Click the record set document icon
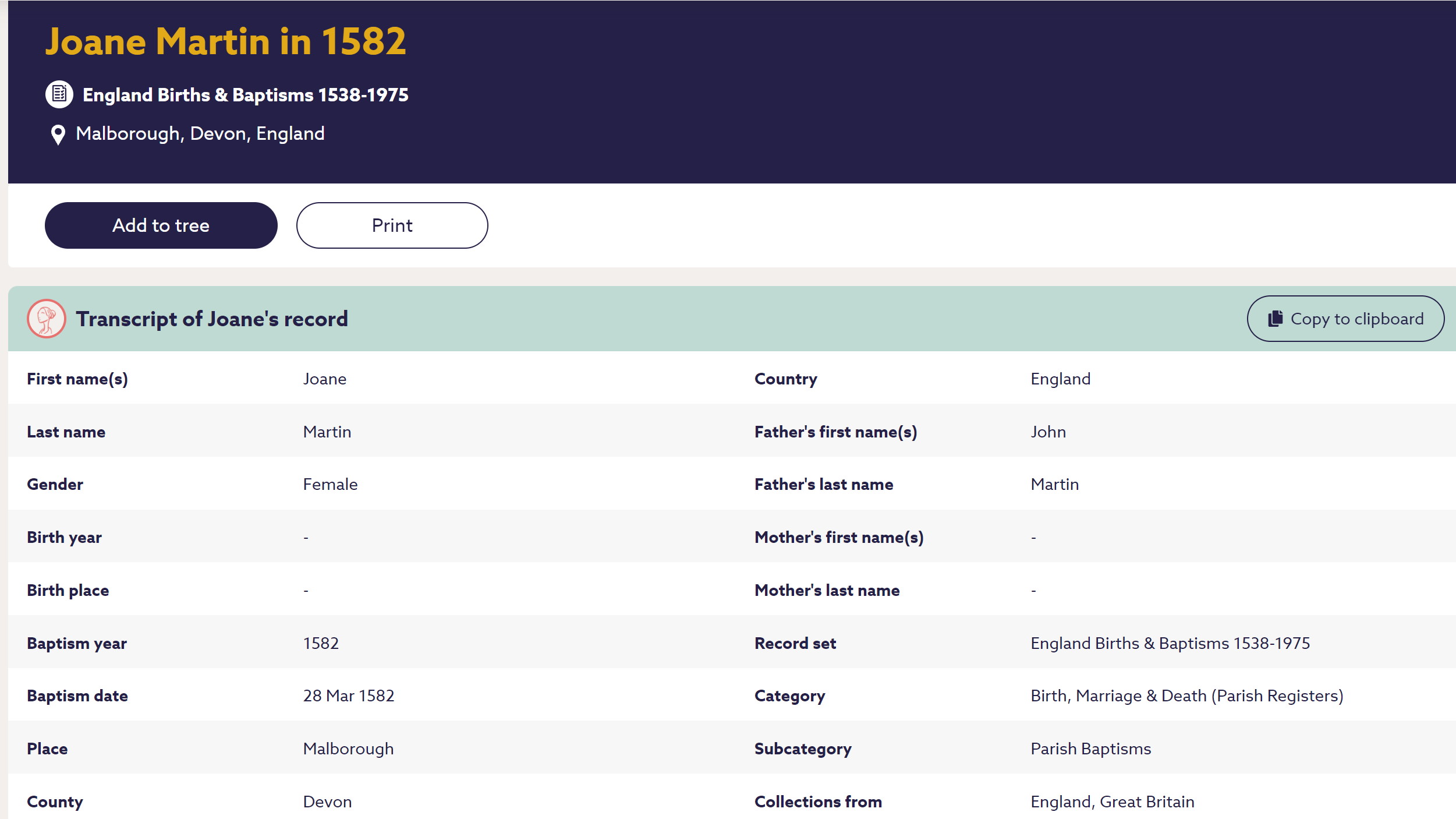This screenshot has height=819, width=1456. click(59, 94)
